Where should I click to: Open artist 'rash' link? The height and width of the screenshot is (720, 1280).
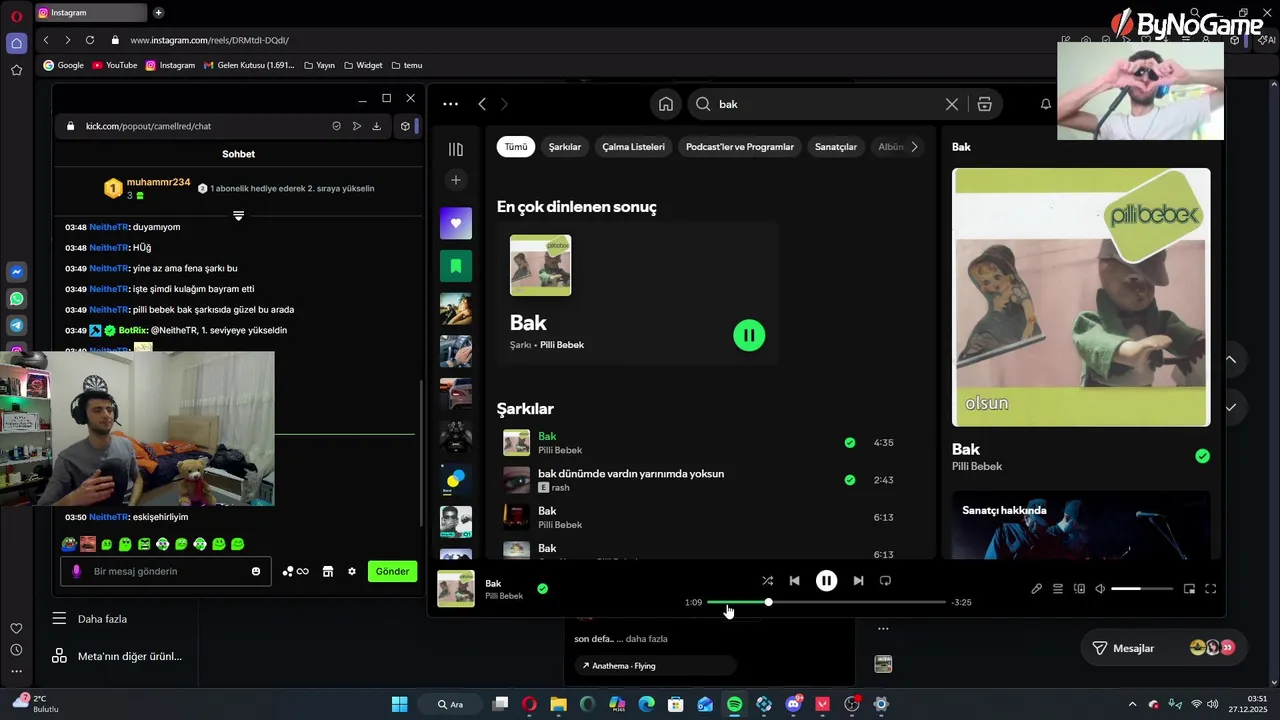pos(560,488)
